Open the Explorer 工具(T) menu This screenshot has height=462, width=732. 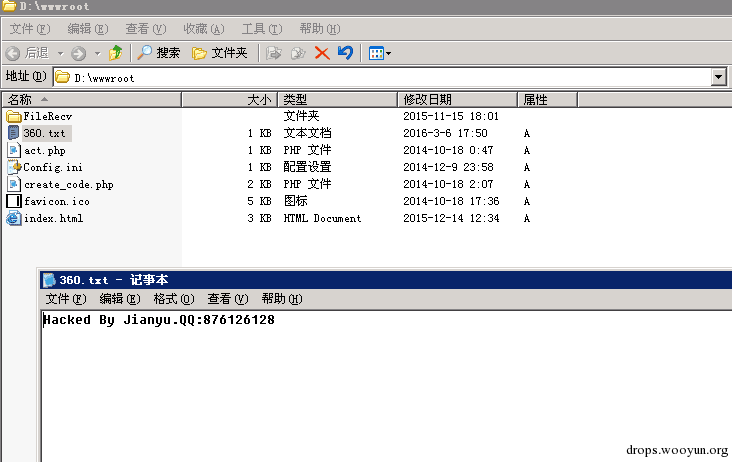261,29
